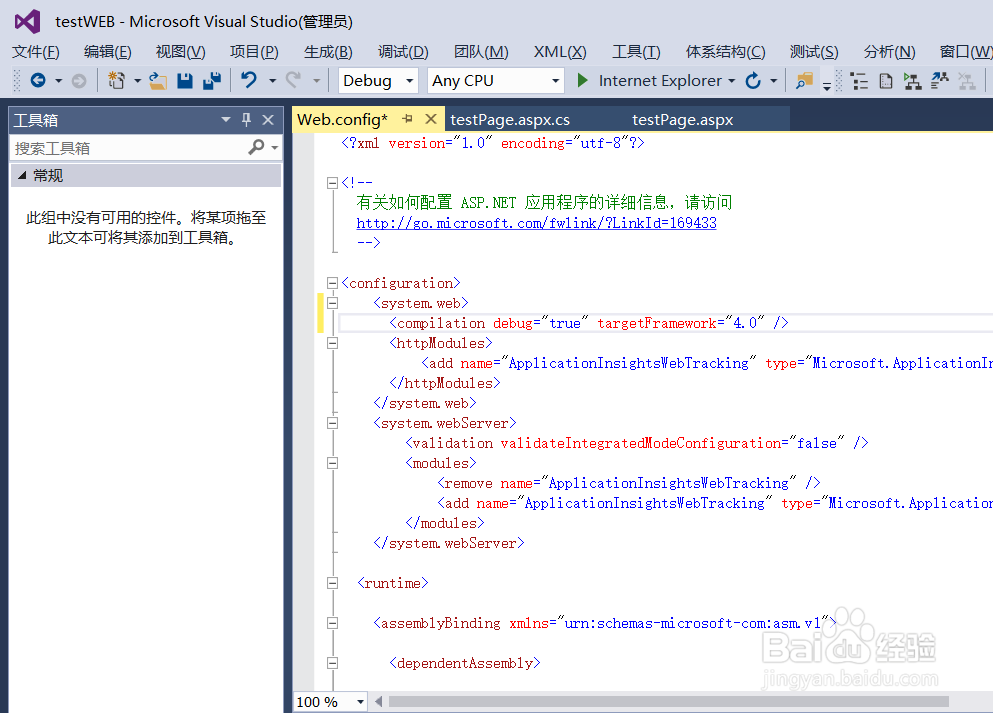
Task: Collapse the dependentAssembly element
Action: (x=332, y=663)
